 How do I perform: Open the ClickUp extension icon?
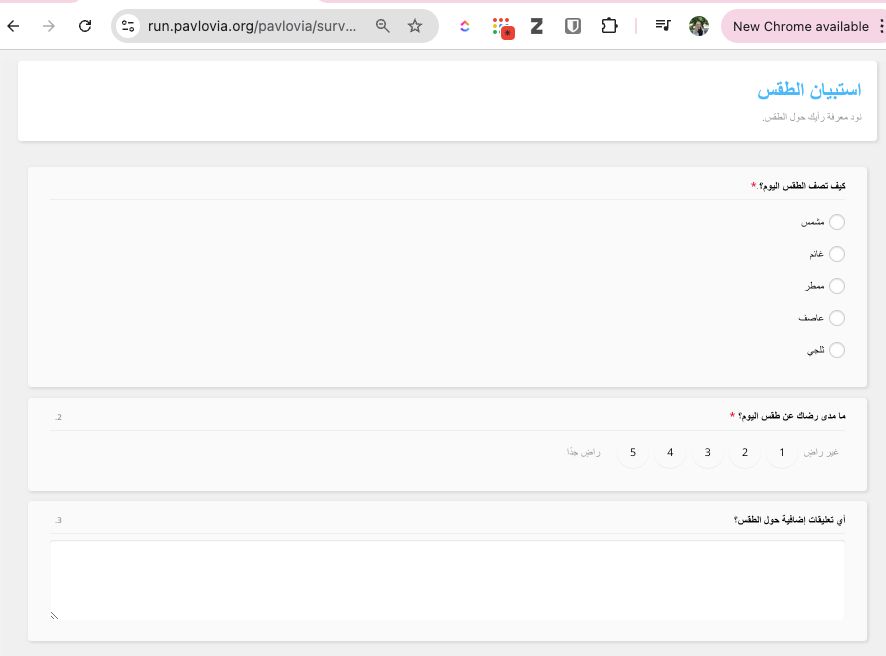[x=464, y=26]
